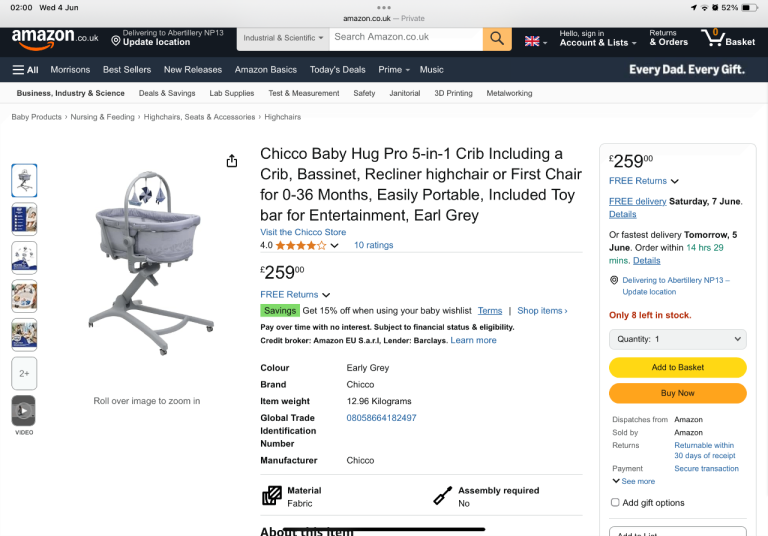768x536 pixels.
Task: Open the All hamburger menu
Action: 25,70
